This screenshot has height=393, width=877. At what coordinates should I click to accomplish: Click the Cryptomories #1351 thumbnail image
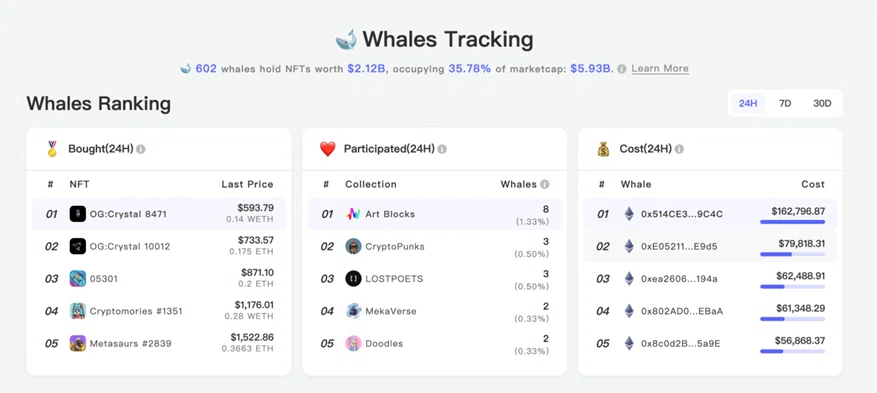tap(78, 311)
